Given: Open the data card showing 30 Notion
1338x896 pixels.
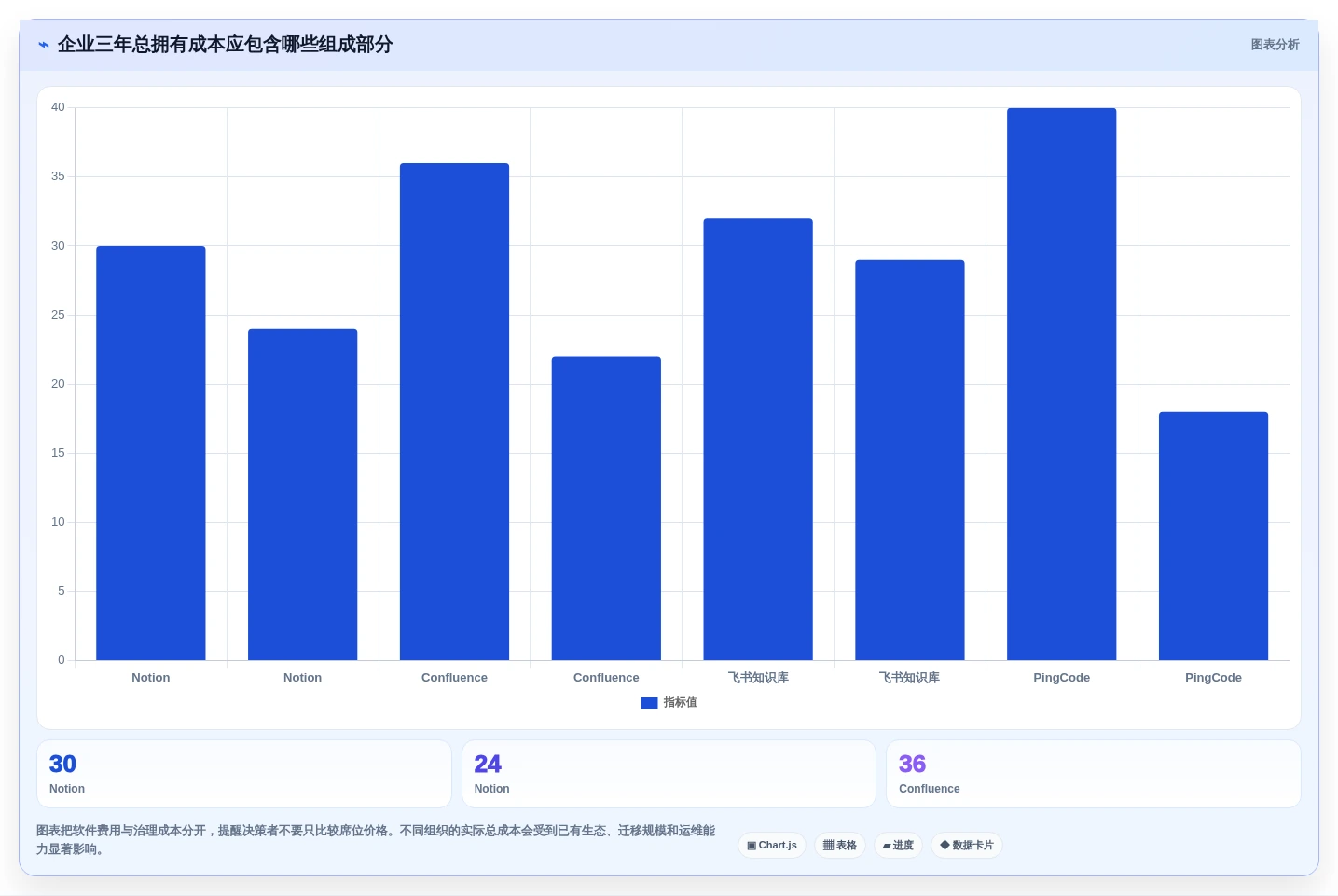Looking at the screenshot, I should 244,774.
